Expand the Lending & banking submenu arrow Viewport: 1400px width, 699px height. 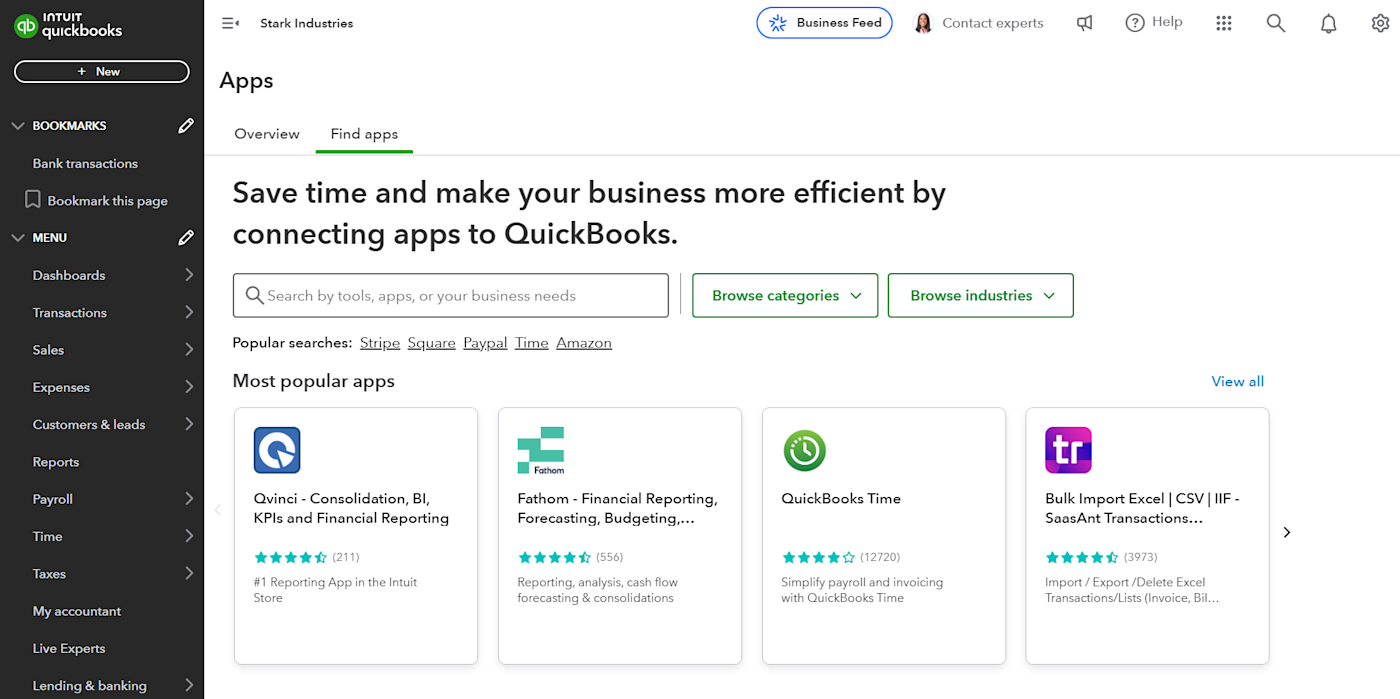pos(189,686)
